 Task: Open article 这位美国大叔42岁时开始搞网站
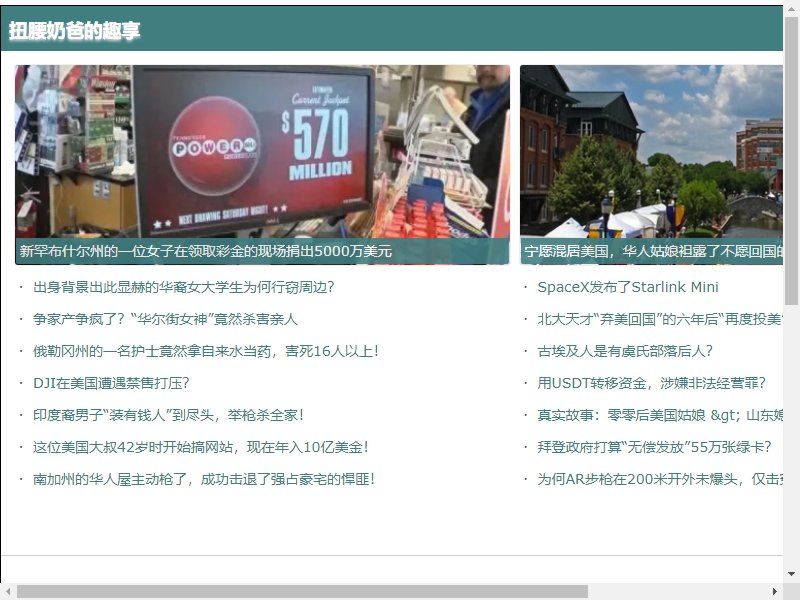click(x=201, y=447)
